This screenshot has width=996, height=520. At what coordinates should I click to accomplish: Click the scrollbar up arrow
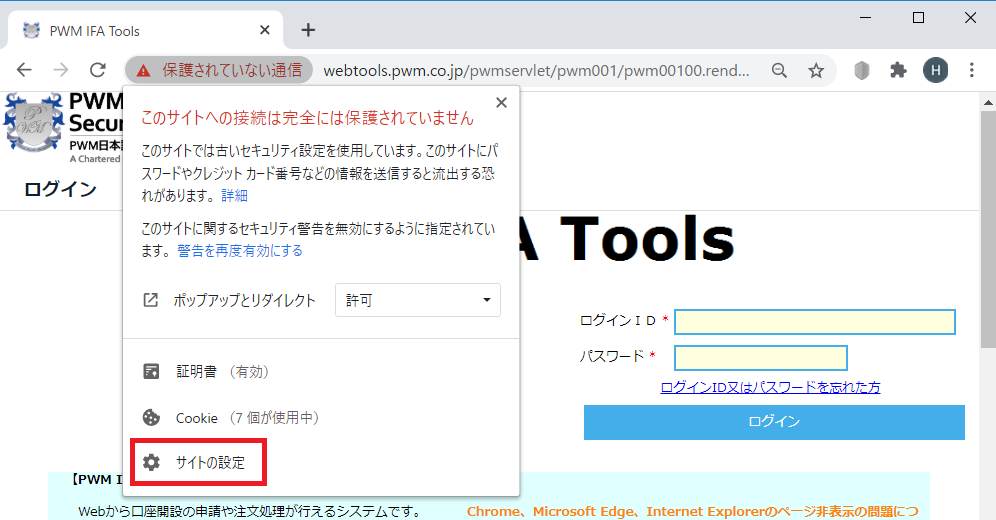coord(988,102)
